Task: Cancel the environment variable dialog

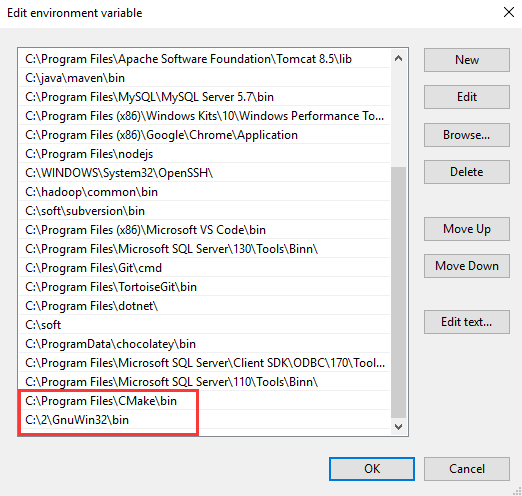Action: coord(467,469)
